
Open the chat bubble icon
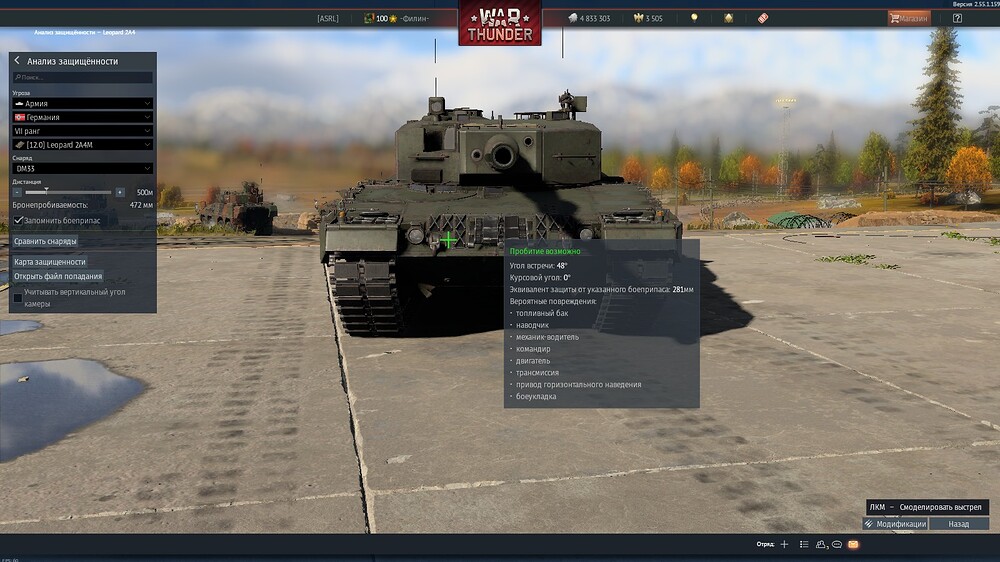click(837, 544)
